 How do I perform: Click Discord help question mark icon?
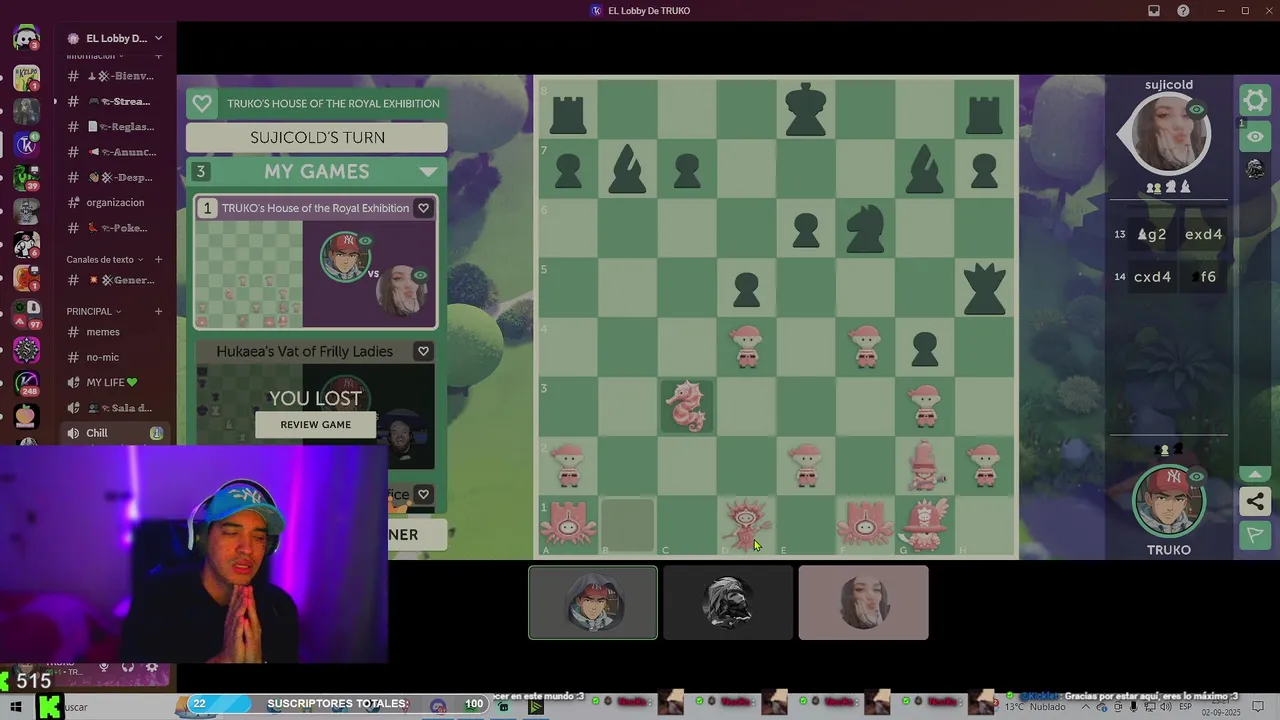1184,11
